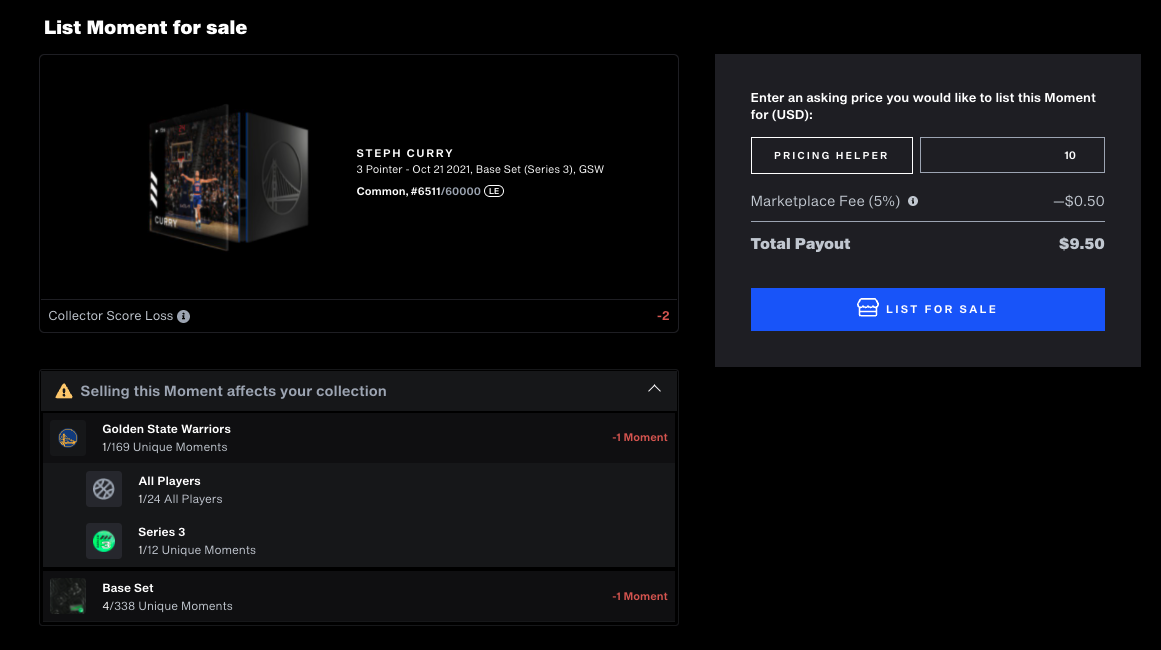The image size is (1161, 650).
Task: Click the LE badge next to 60000
Action: pyautogui.click(x=494, y=191)
